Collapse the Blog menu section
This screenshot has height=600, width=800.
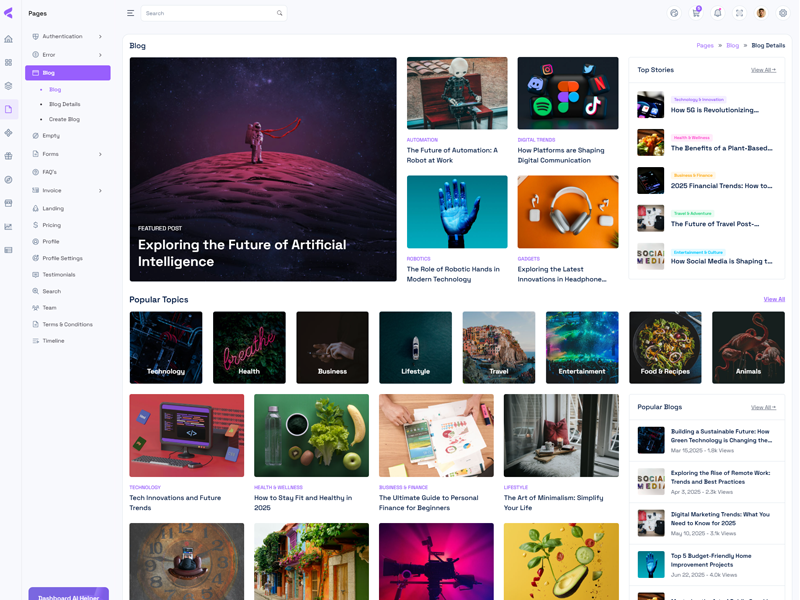pyautogui.click(x=67, y=73)
